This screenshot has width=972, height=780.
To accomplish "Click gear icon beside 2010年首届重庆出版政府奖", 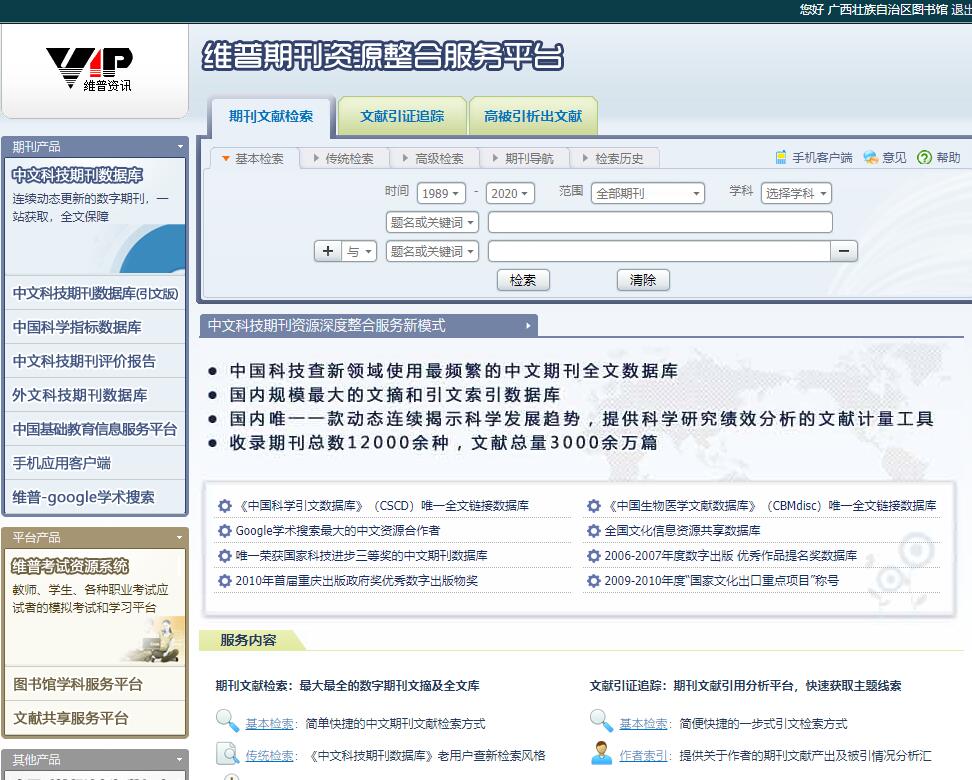I will [224, 581].
